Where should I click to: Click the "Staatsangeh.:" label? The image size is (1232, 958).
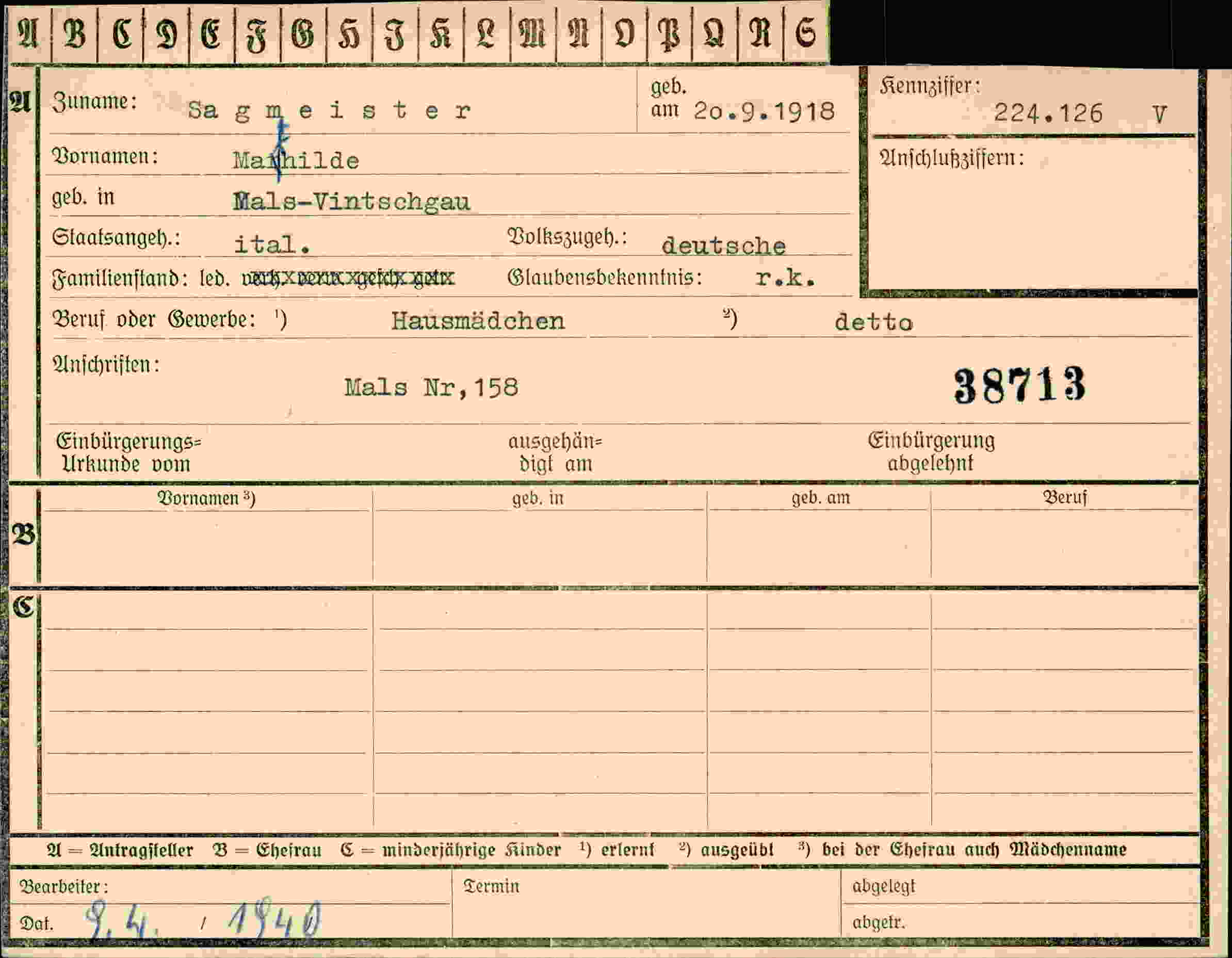(x=116, y=237)
